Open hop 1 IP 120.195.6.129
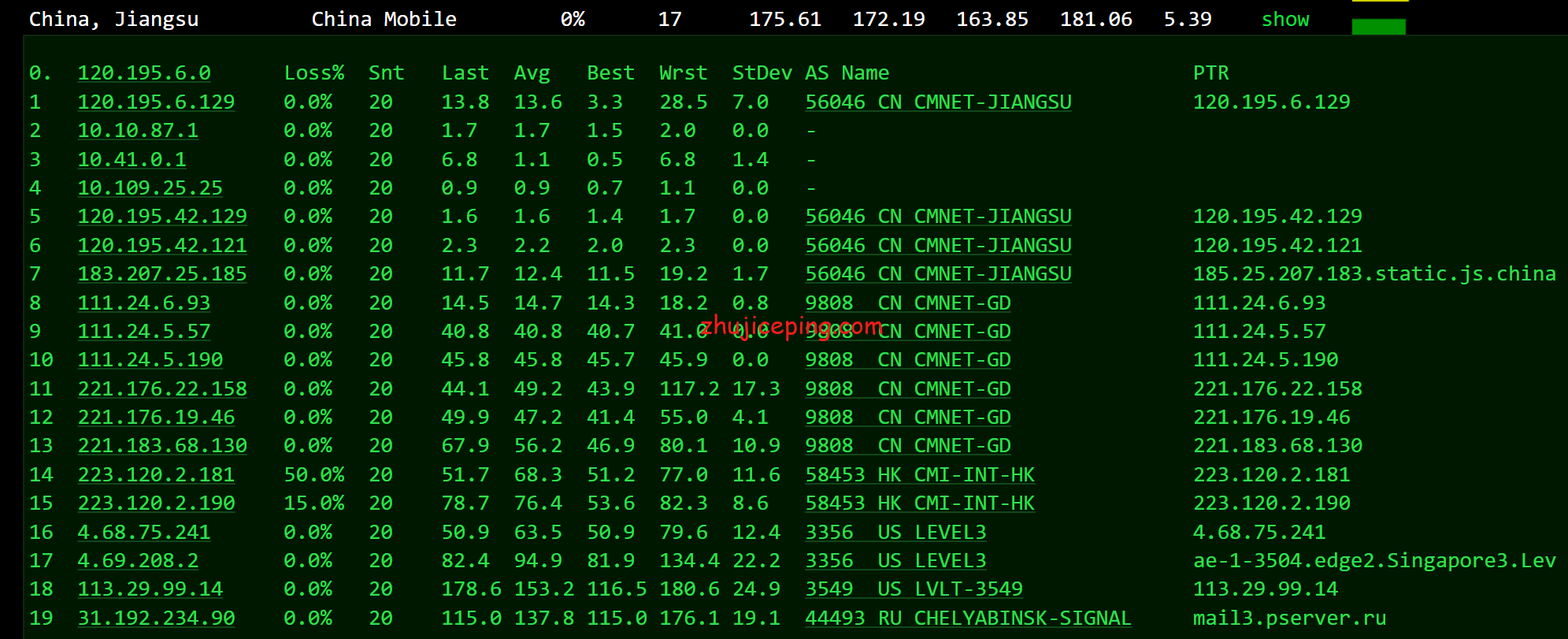The image size is (1568, 639). click(x=156, y=102)
